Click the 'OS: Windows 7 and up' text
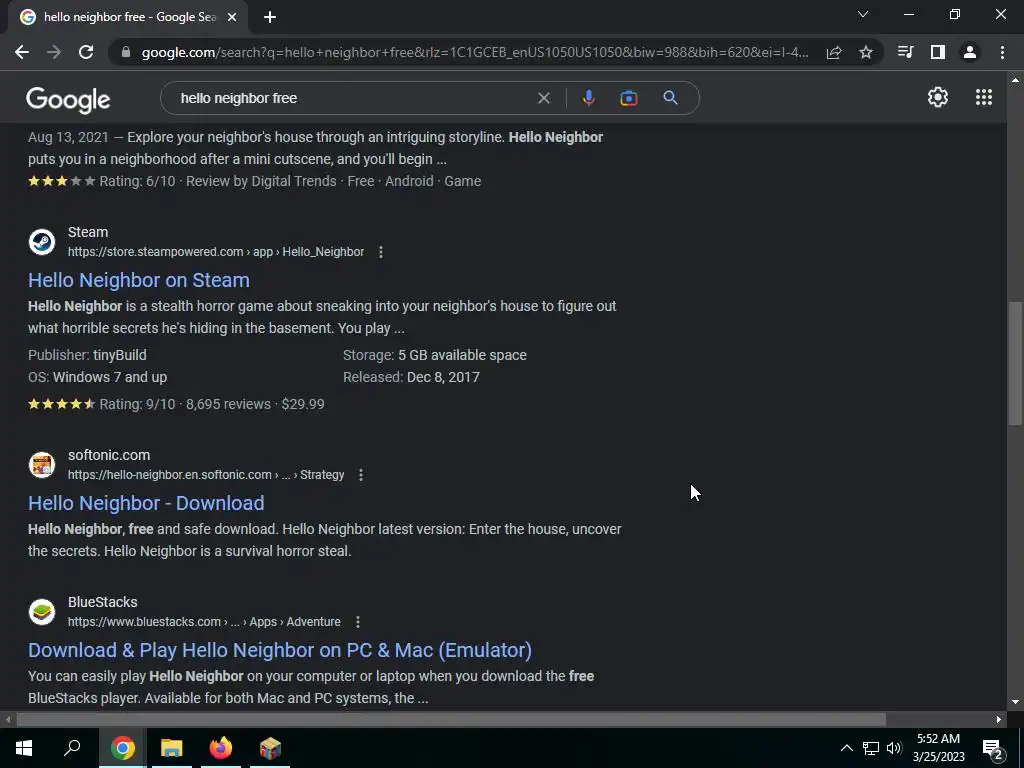The width and height of the screenshot is (1024, 768). click(x=97, y=377)
